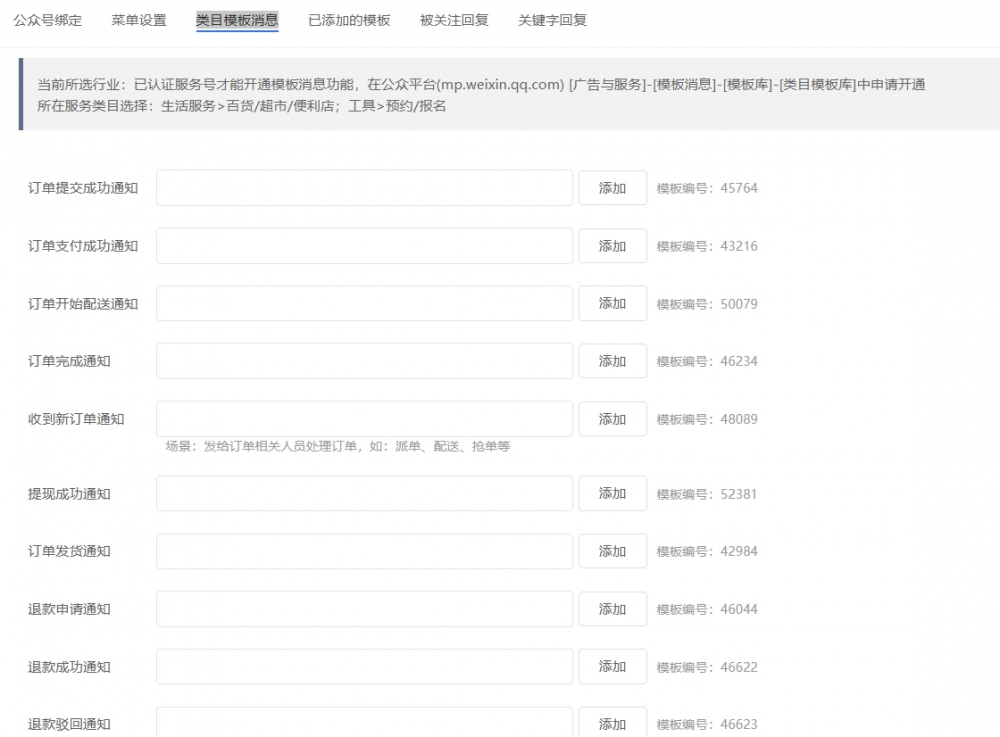点击收到新订单通知的输入框
1000x737 pixels.
[x=364, y=419]
